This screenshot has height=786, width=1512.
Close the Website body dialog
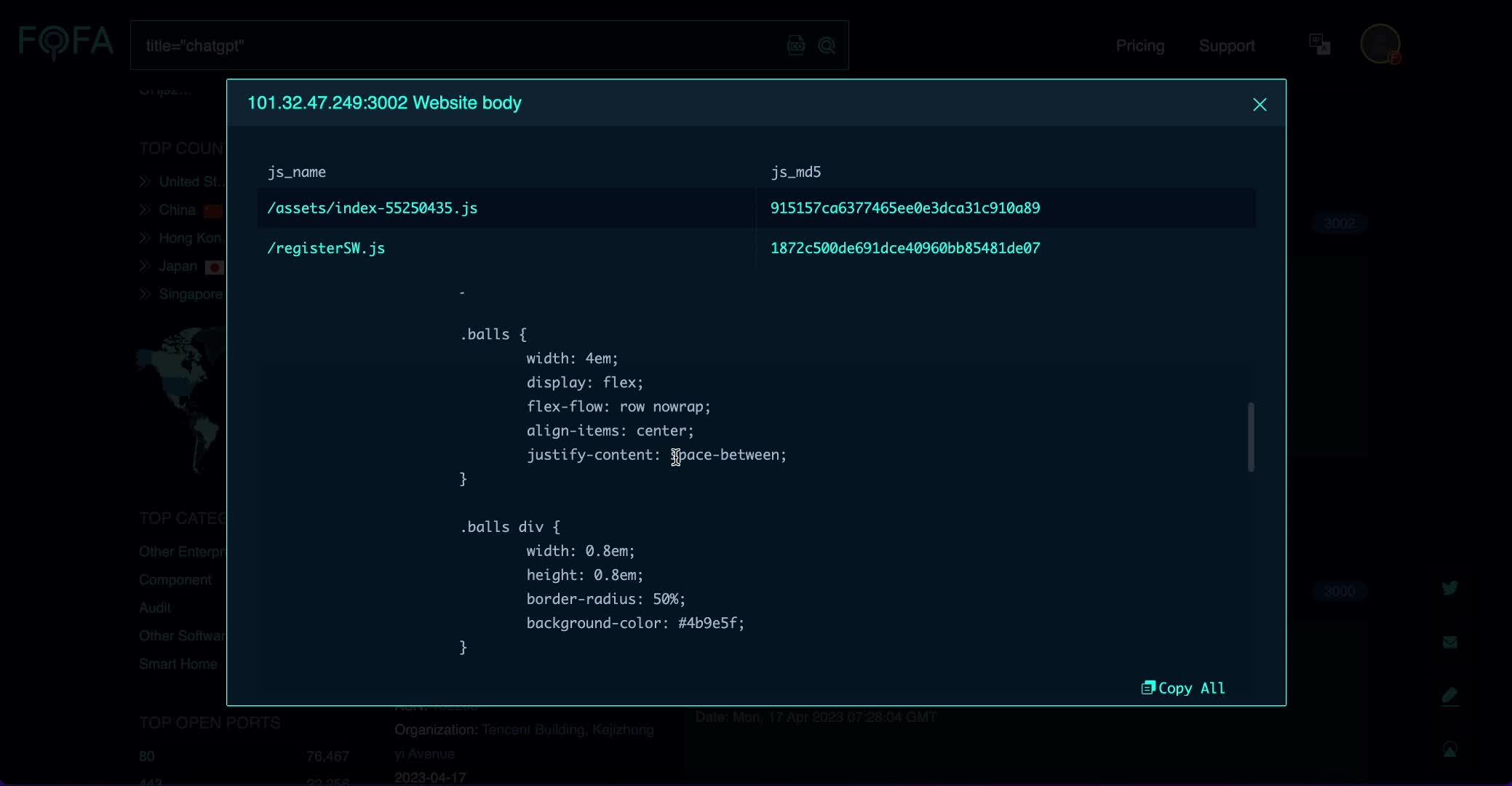1260,105
